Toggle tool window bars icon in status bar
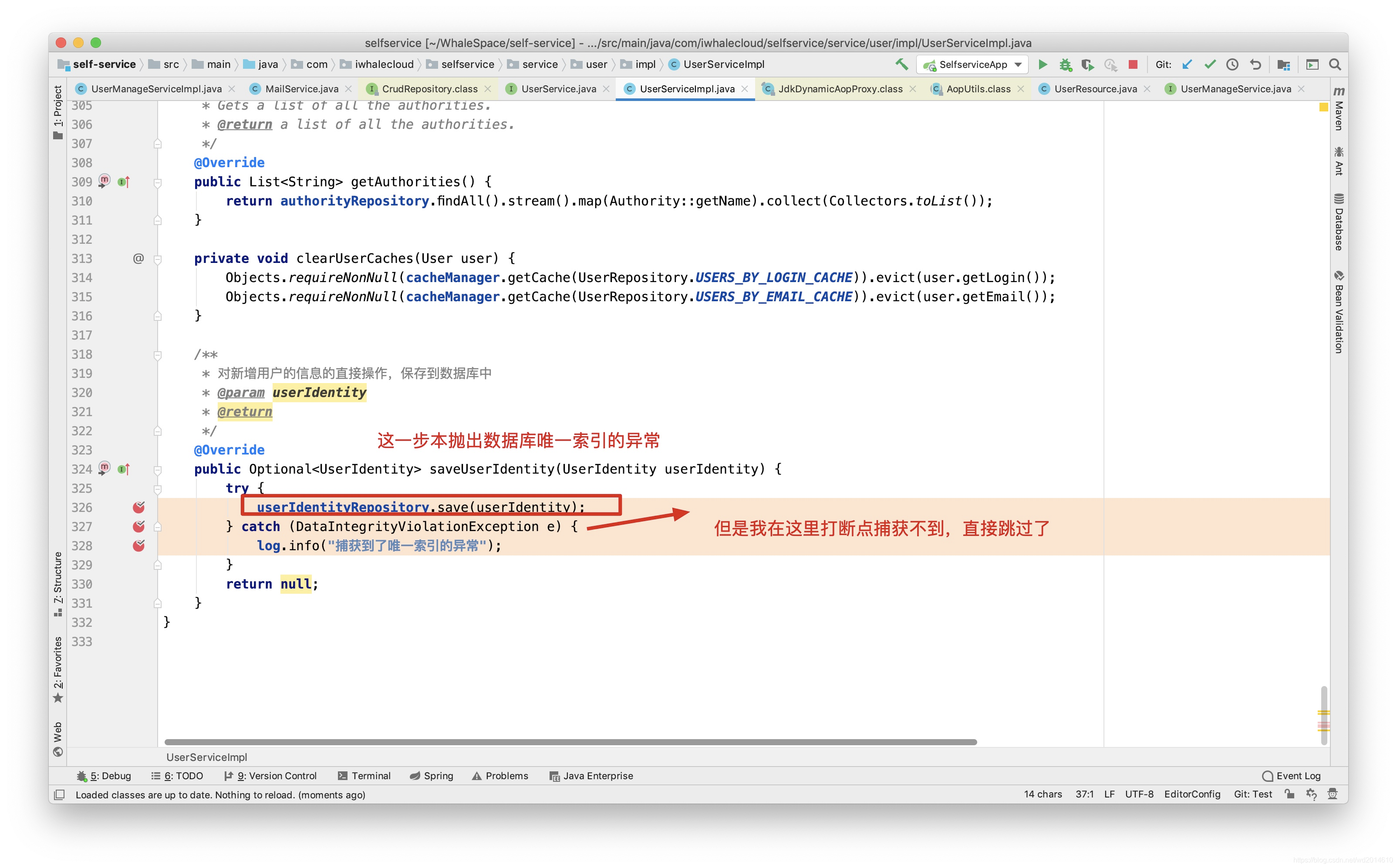The width and height of the screenshot is (1397, 868). (x=58, y=794)
